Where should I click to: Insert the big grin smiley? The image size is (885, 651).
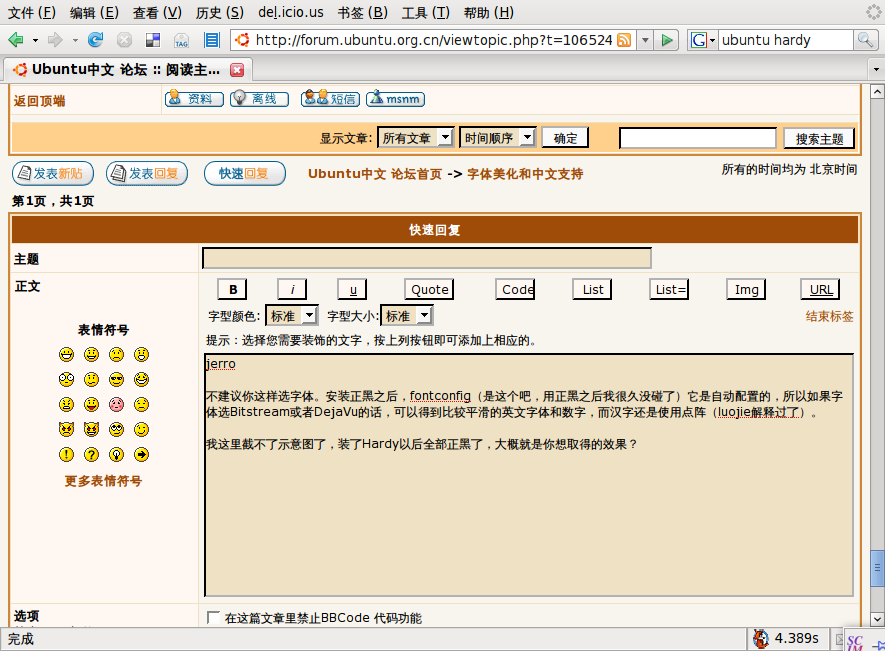click(67, 355)
